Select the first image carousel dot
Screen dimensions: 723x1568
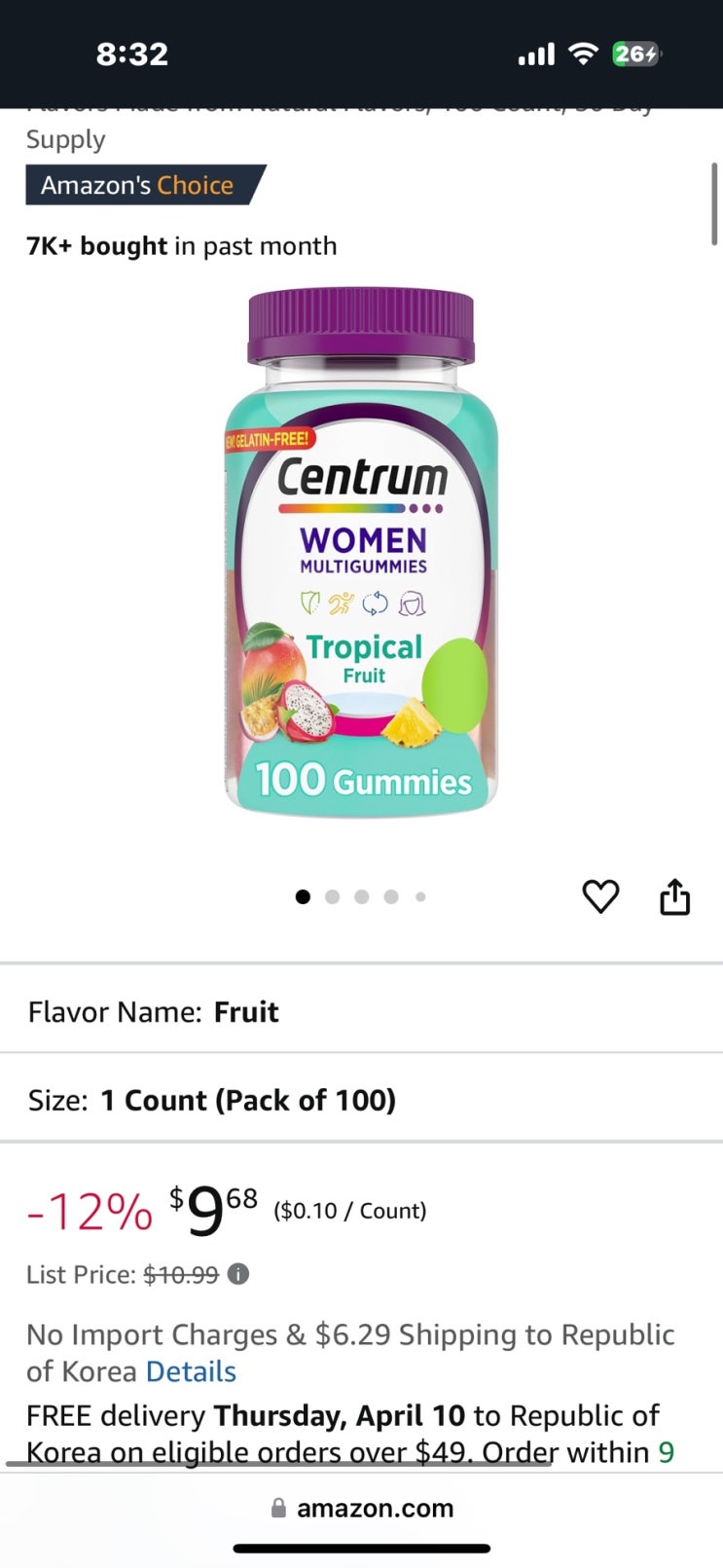pyautogui.click(x=303, y=896)
